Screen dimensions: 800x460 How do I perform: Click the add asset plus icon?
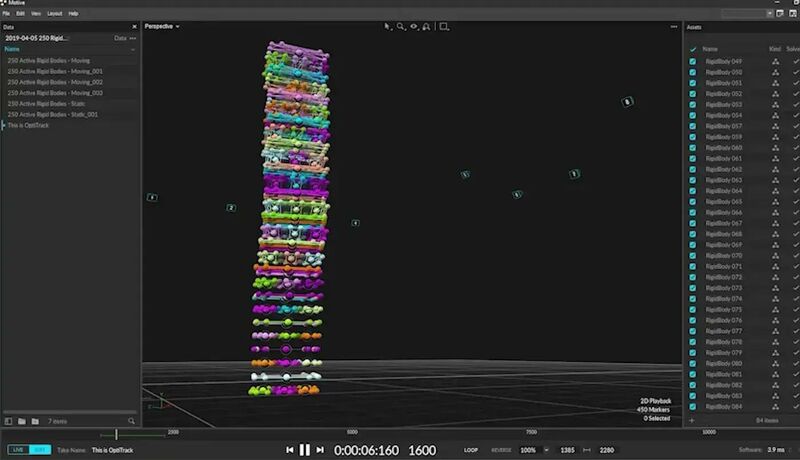(x=691, y=421)
